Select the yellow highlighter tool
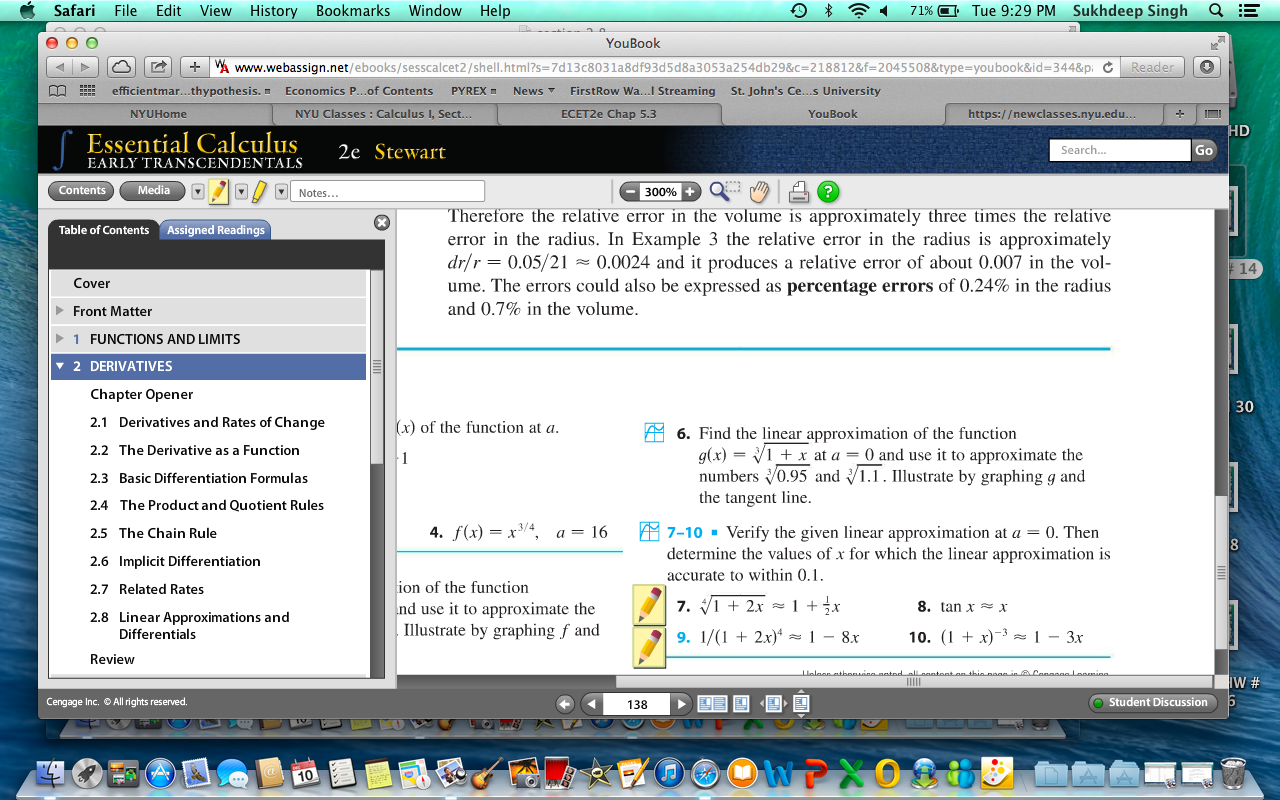This screenshot has width=1280, height=800. (x=258, y=191)
